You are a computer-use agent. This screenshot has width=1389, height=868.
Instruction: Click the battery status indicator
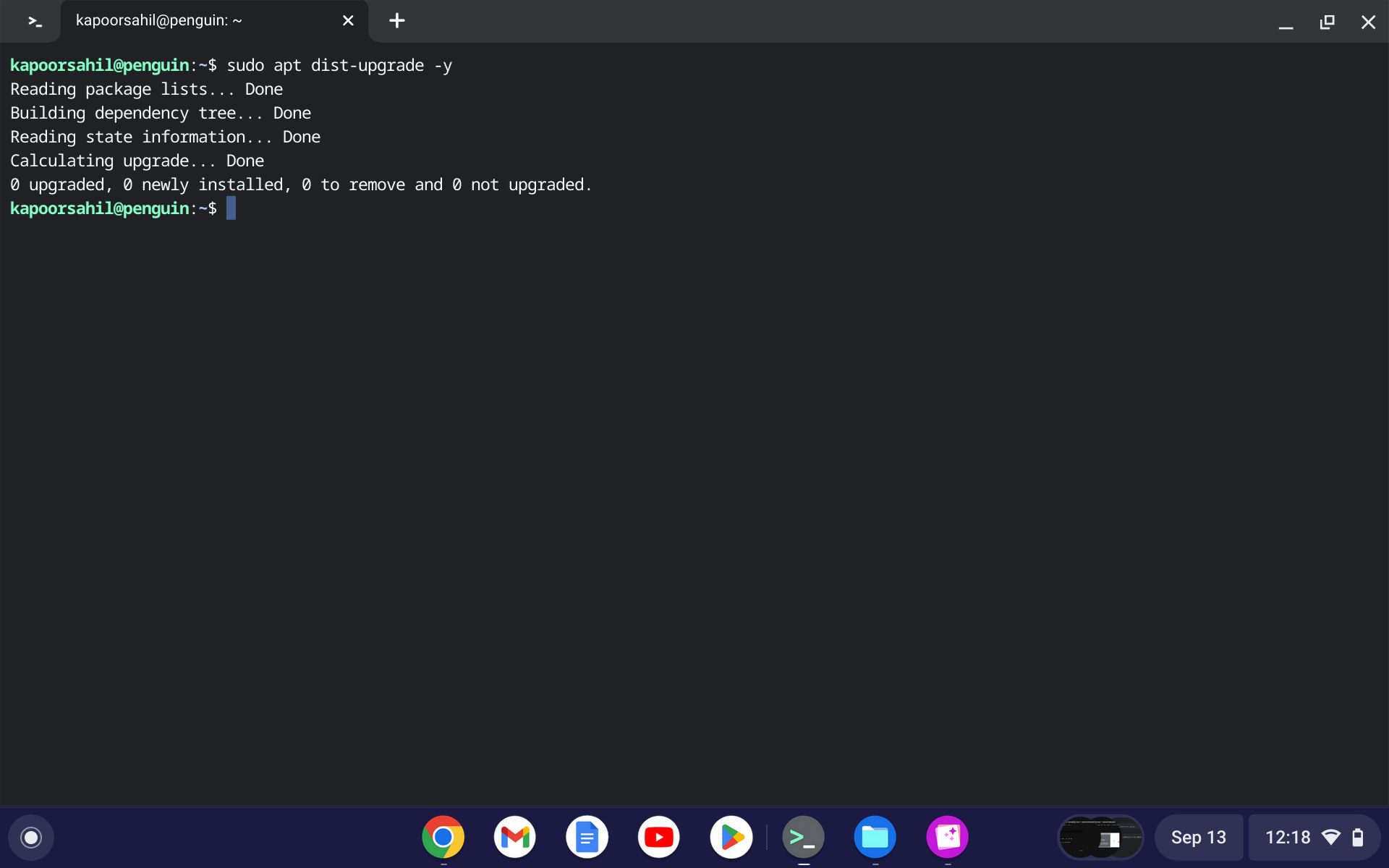[1359, 837]
